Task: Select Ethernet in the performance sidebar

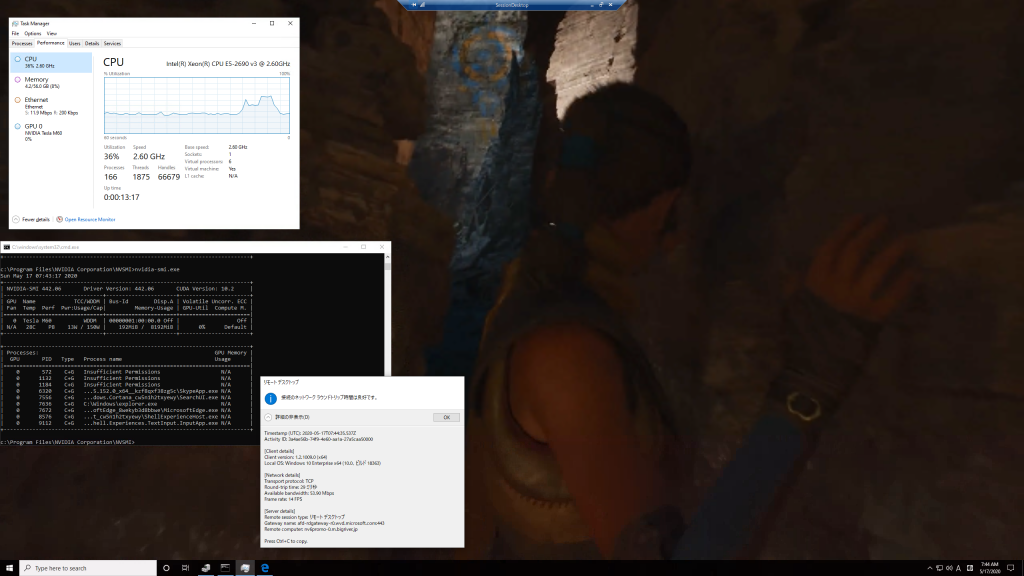Action: click(x=51, y=106)
